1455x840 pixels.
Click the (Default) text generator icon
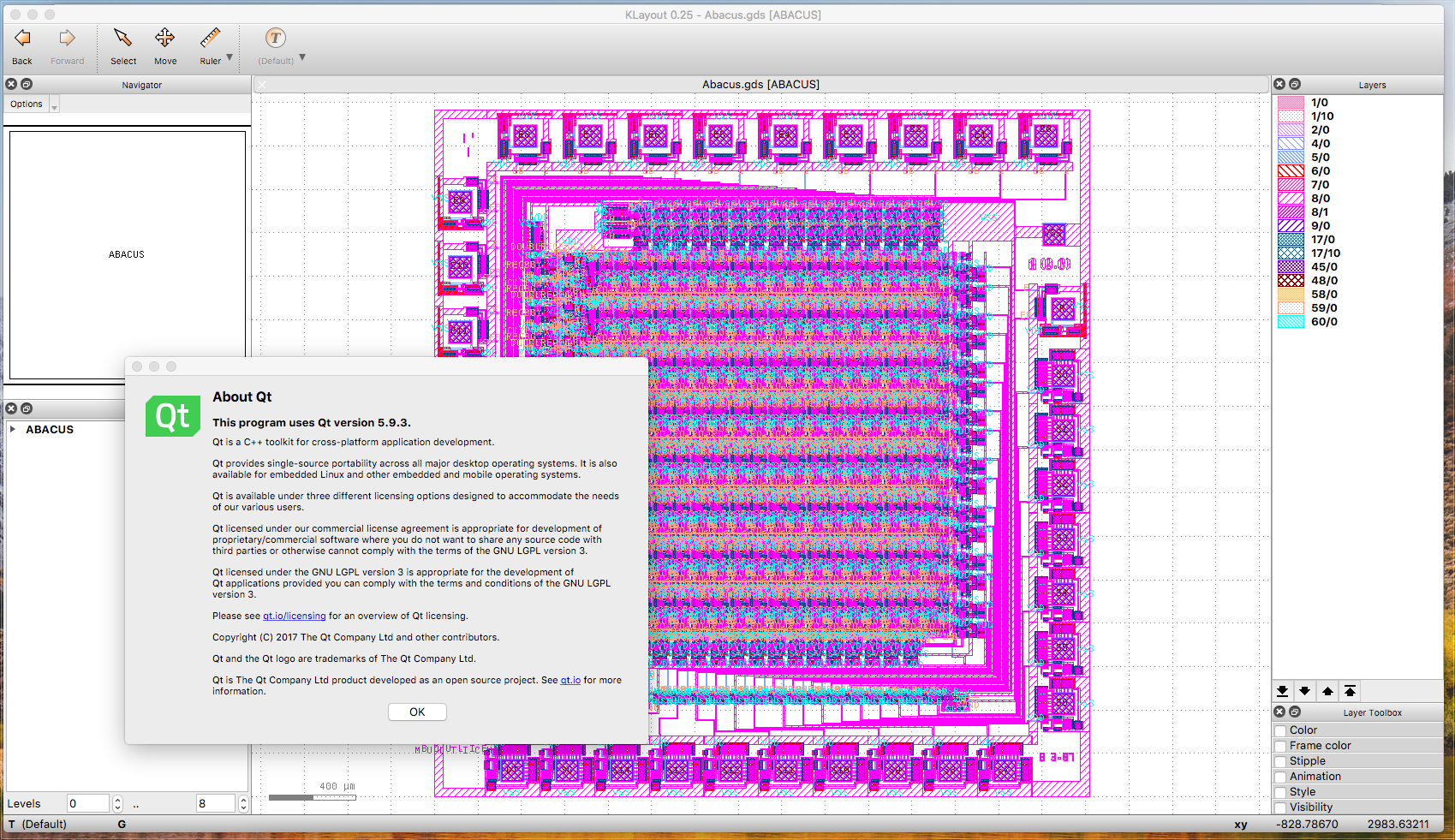coord(273,39)
